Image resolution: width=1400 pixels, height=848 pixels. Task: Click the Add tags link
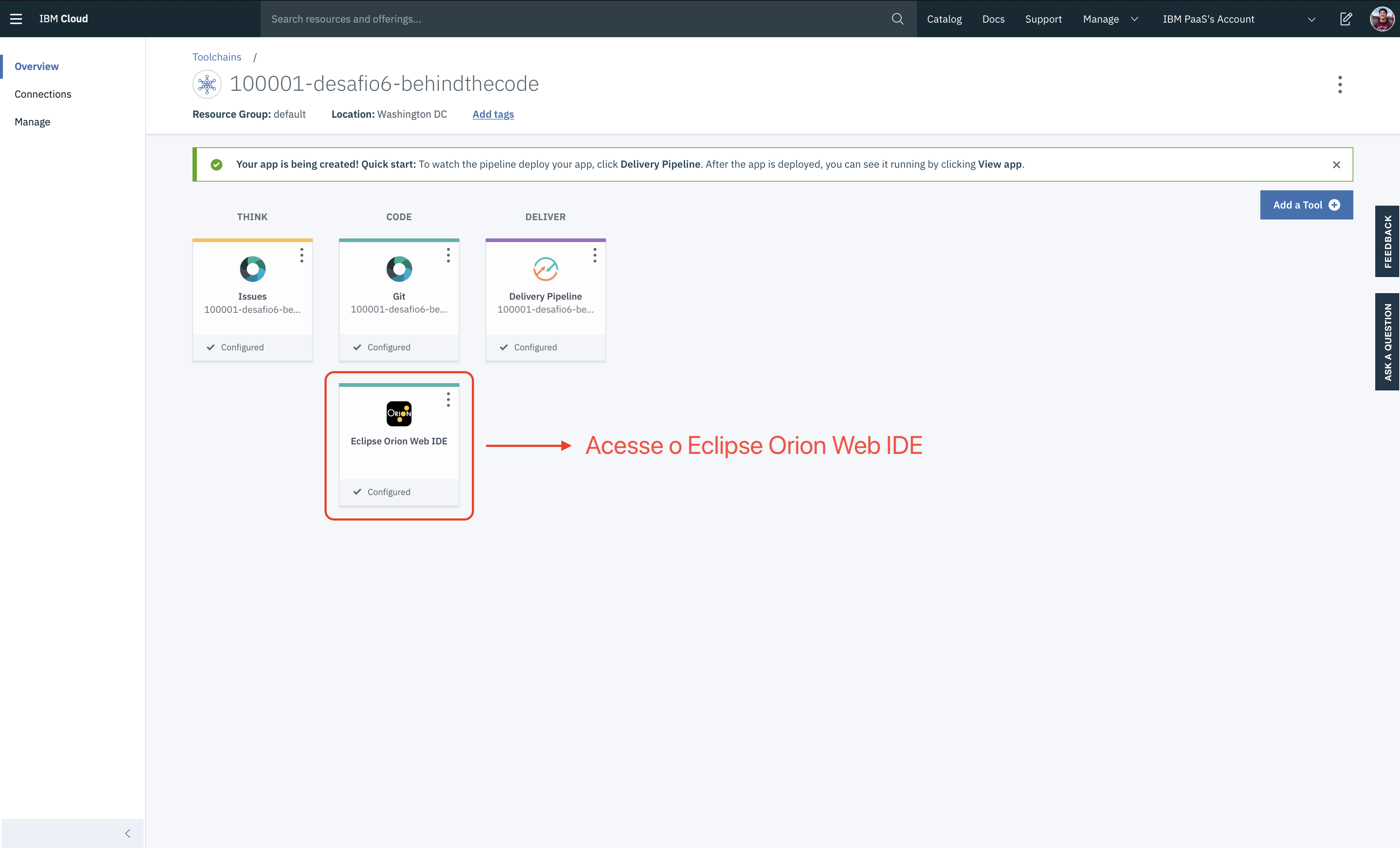[493, 114]
